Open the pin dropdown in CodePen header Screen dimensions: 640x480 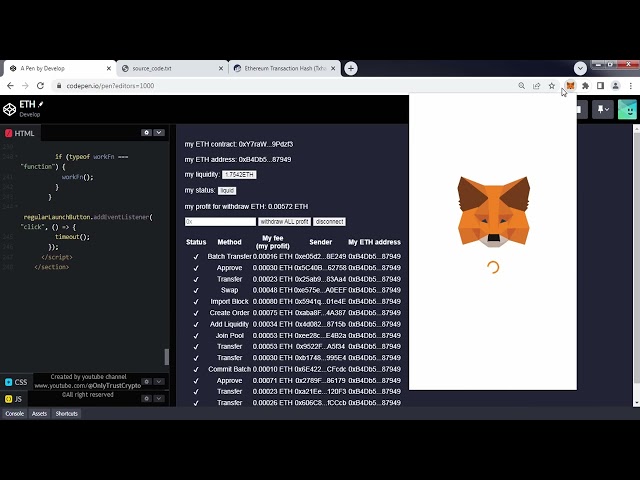click(603, 109)
